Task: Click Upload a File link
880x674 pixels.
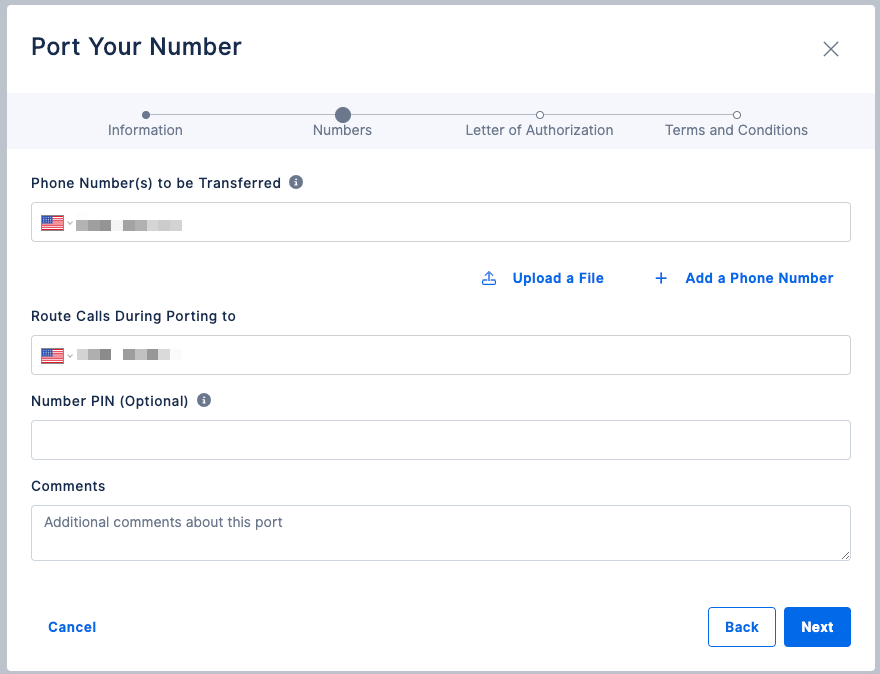Action: click(558, 278)
